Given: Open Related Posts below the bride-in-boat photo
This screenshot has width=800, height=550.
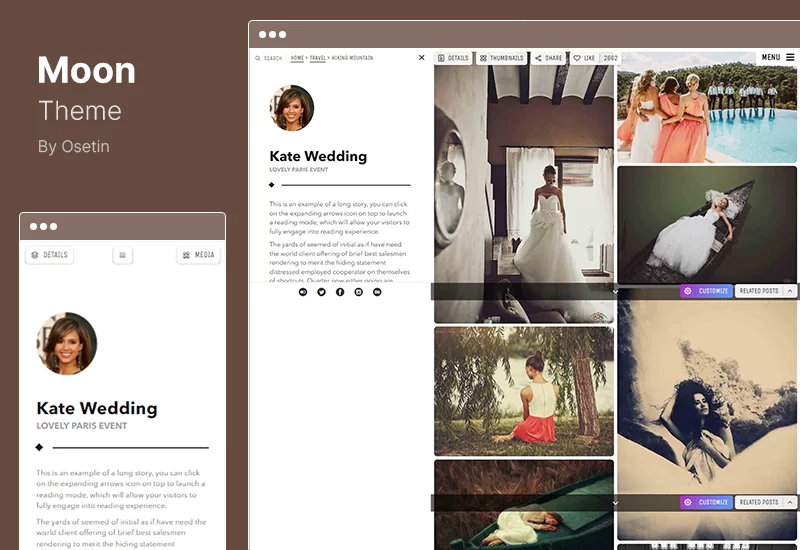Looking at the screenshot, I should point(759,291).
